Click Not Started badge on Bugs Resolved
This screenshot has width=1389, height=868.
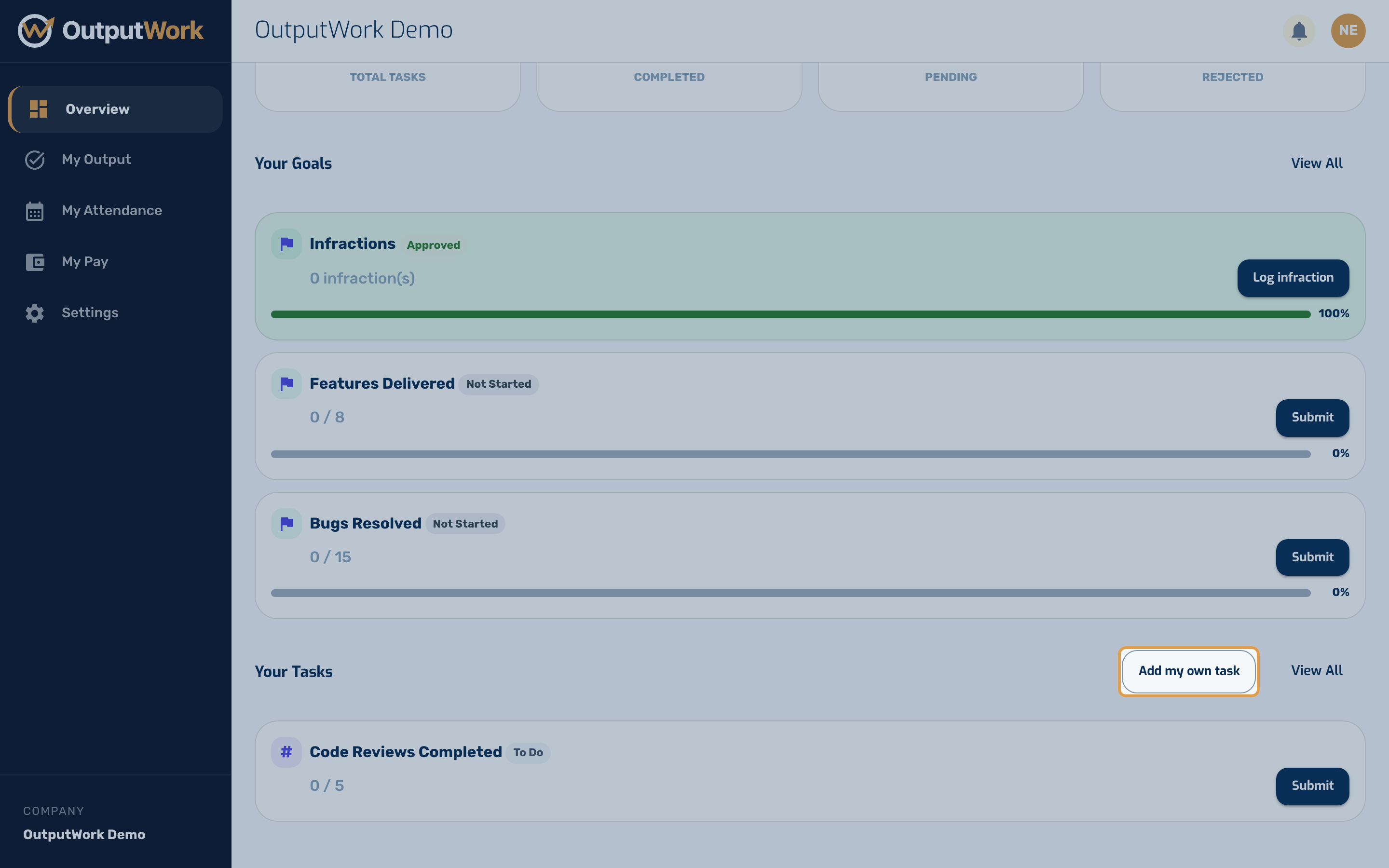pos(465,524)
